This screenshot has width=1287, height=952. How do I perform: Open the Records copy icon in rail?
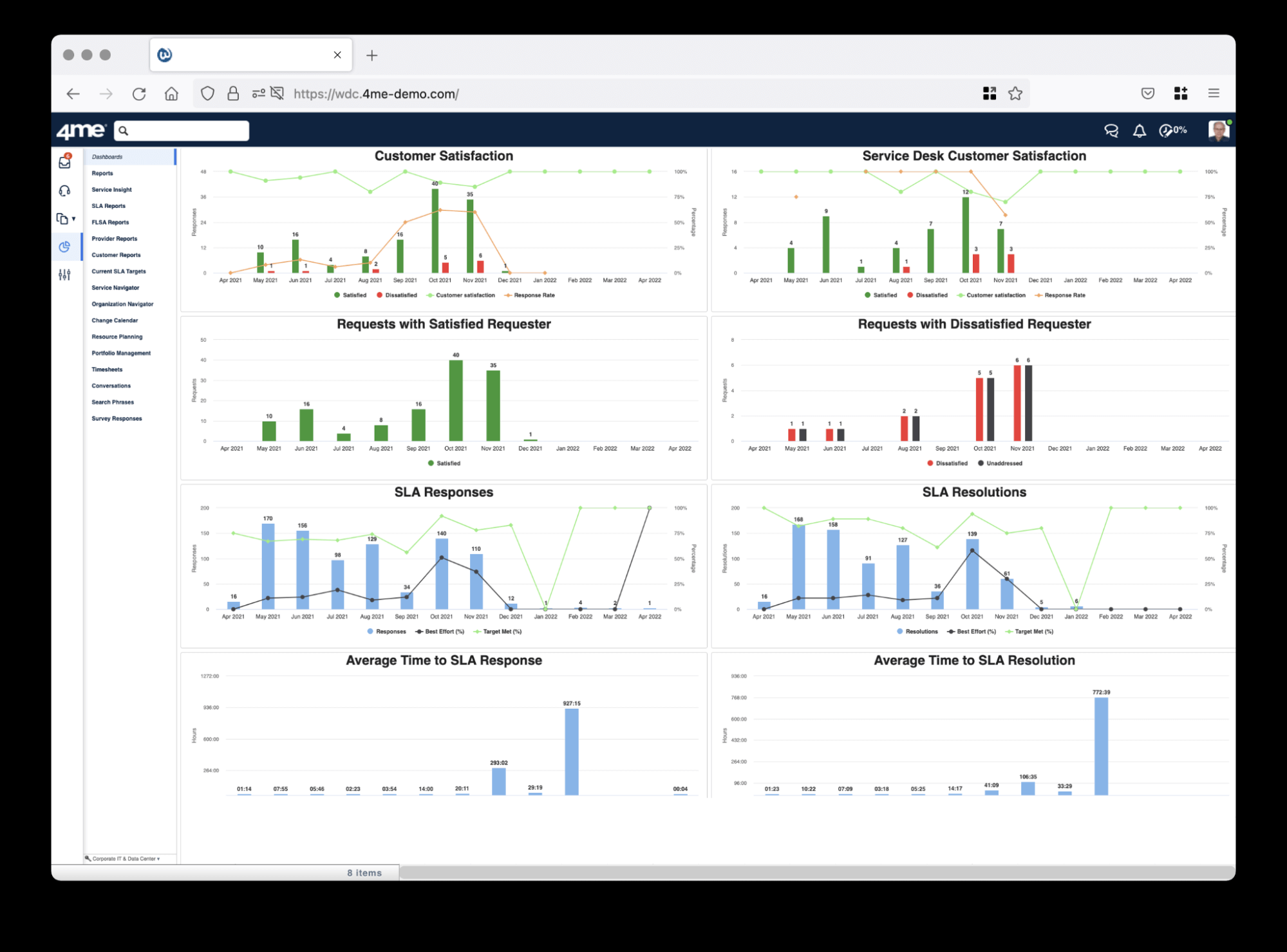pyautogui.click(x=62, y=219)
